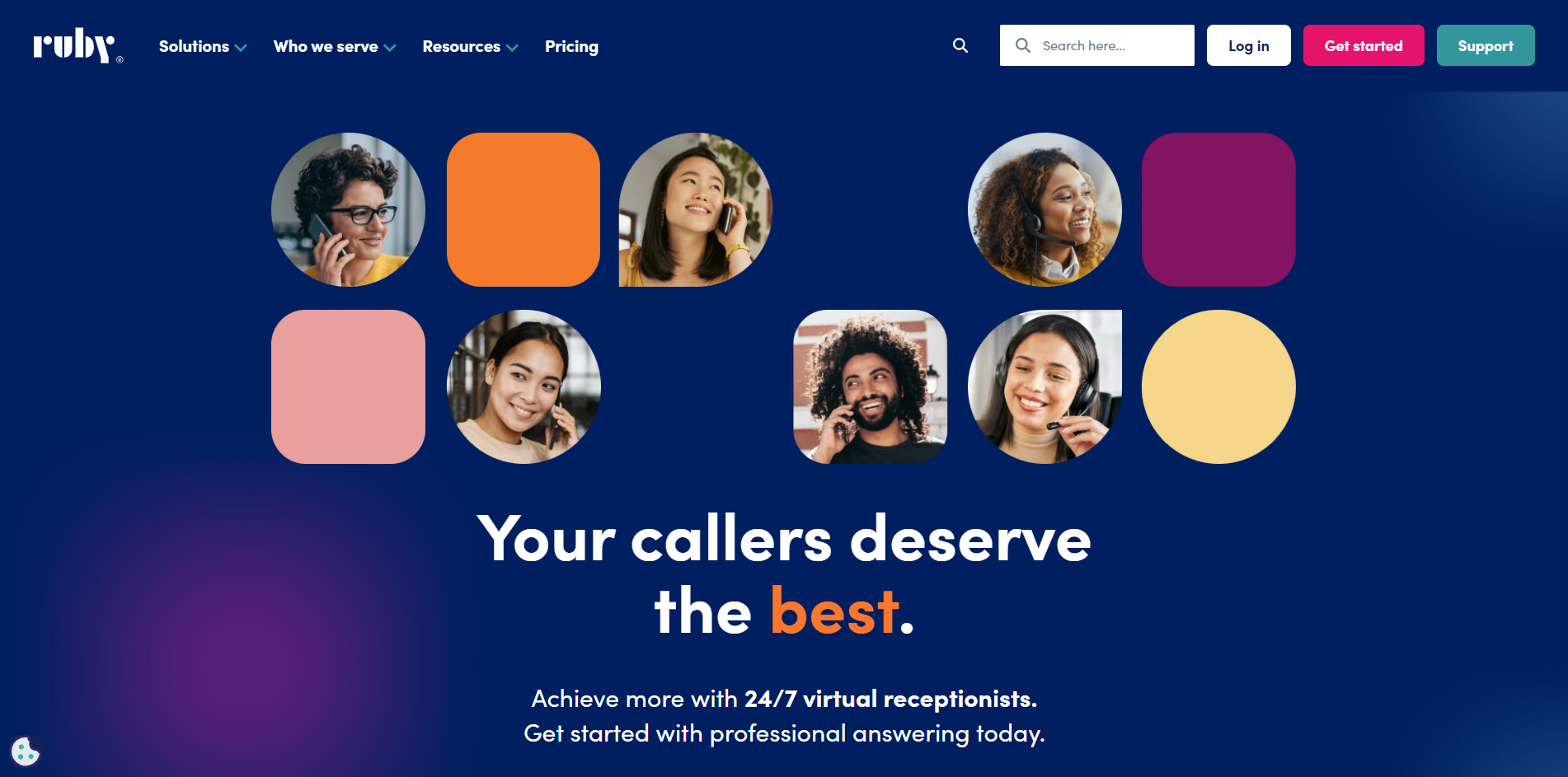This screenshot has width=1568, height=777.
Task: Open the teal Support button
Action: coord(1485,45)
